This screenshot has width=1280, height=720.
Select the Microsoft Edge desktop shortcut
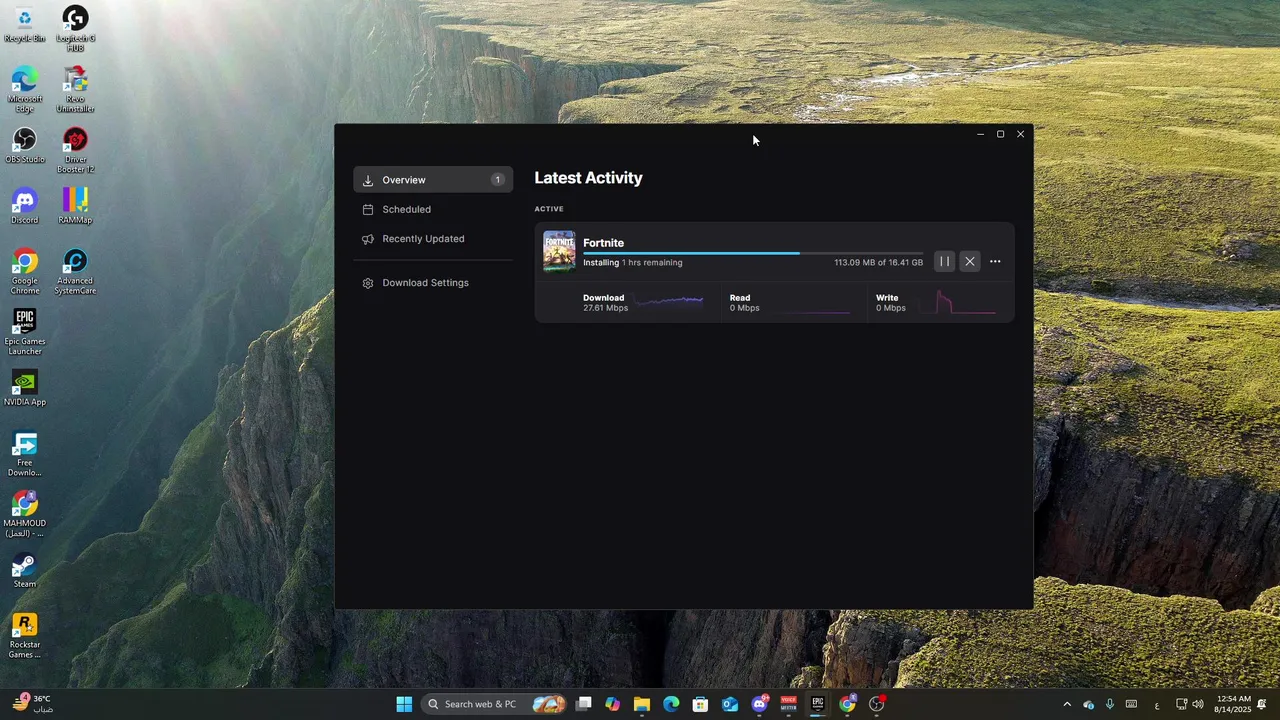tap(24, 89)
